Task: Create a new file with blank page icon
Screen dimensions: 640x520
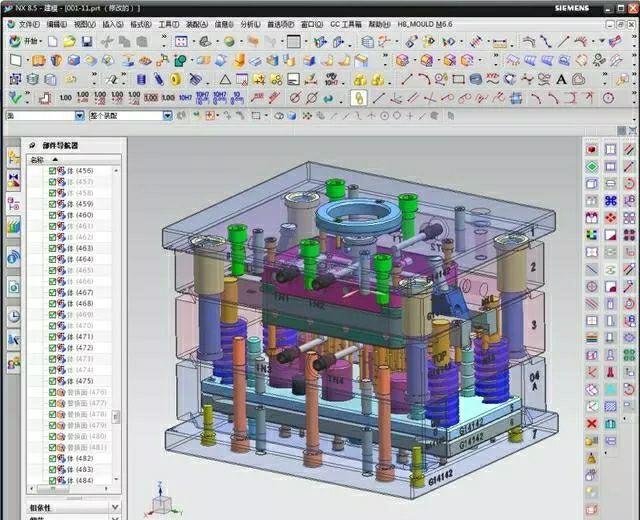Action: tap(53, 41)
